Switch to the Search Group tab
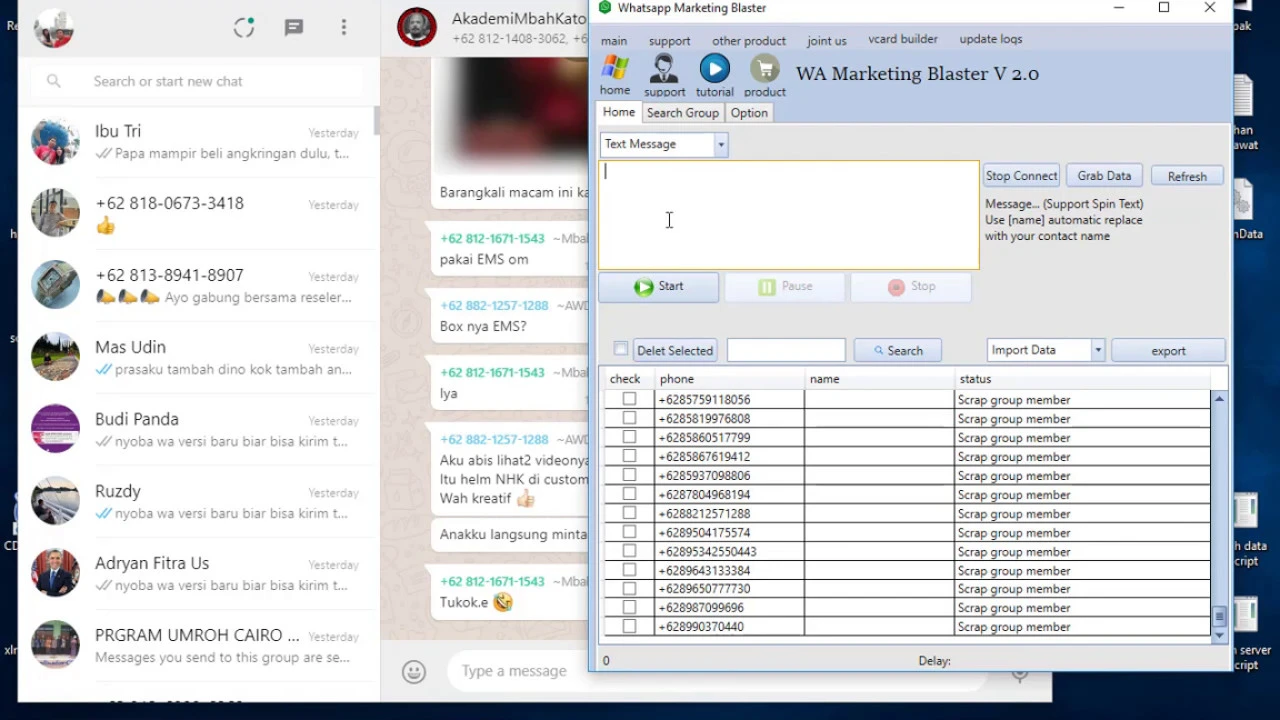The width and height of the screenshot is (1280, 720). 682,113
